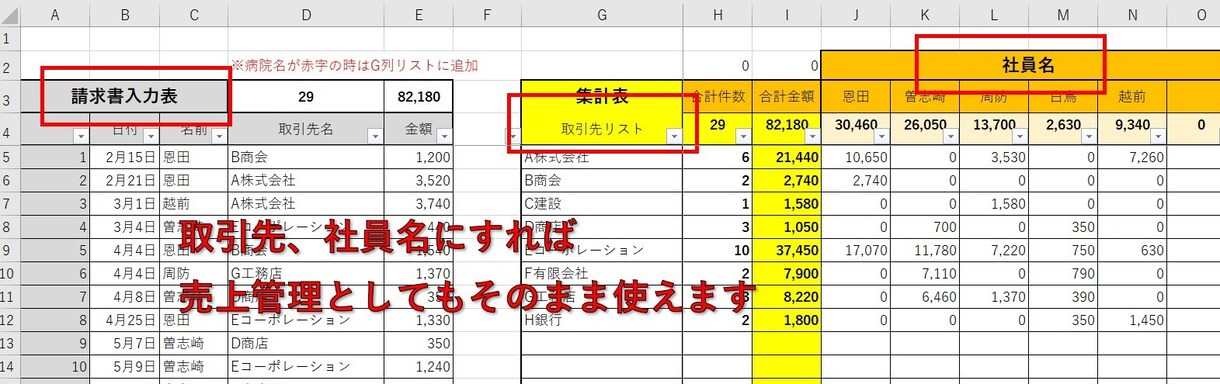Viewport: 1220px width, 384px height.
Task: Click the G工務店 cell in row 10
Action: pos(306,273)
